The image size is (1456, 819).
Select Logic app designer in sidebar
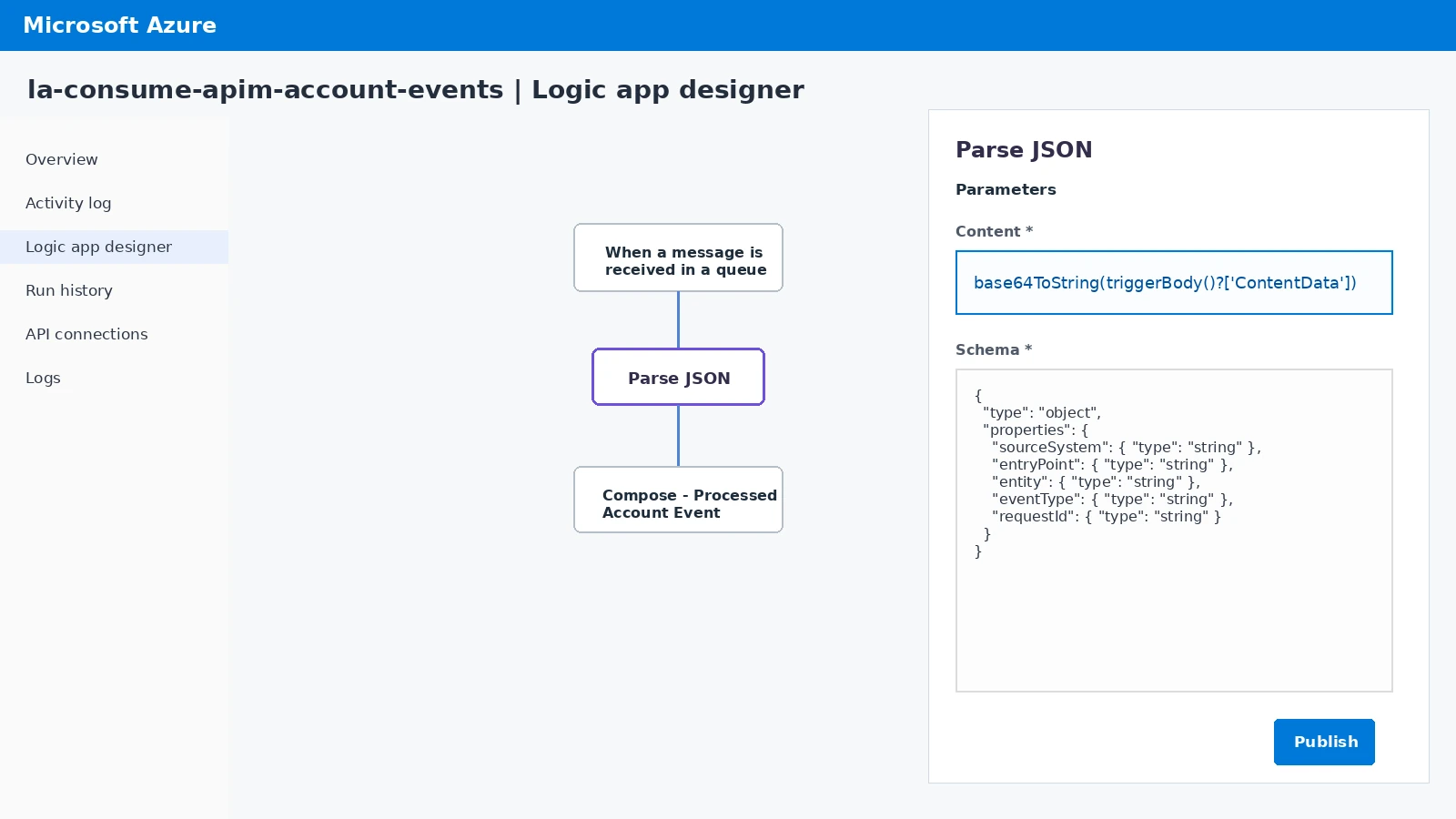pyautogui.click(x=114, y=247)
